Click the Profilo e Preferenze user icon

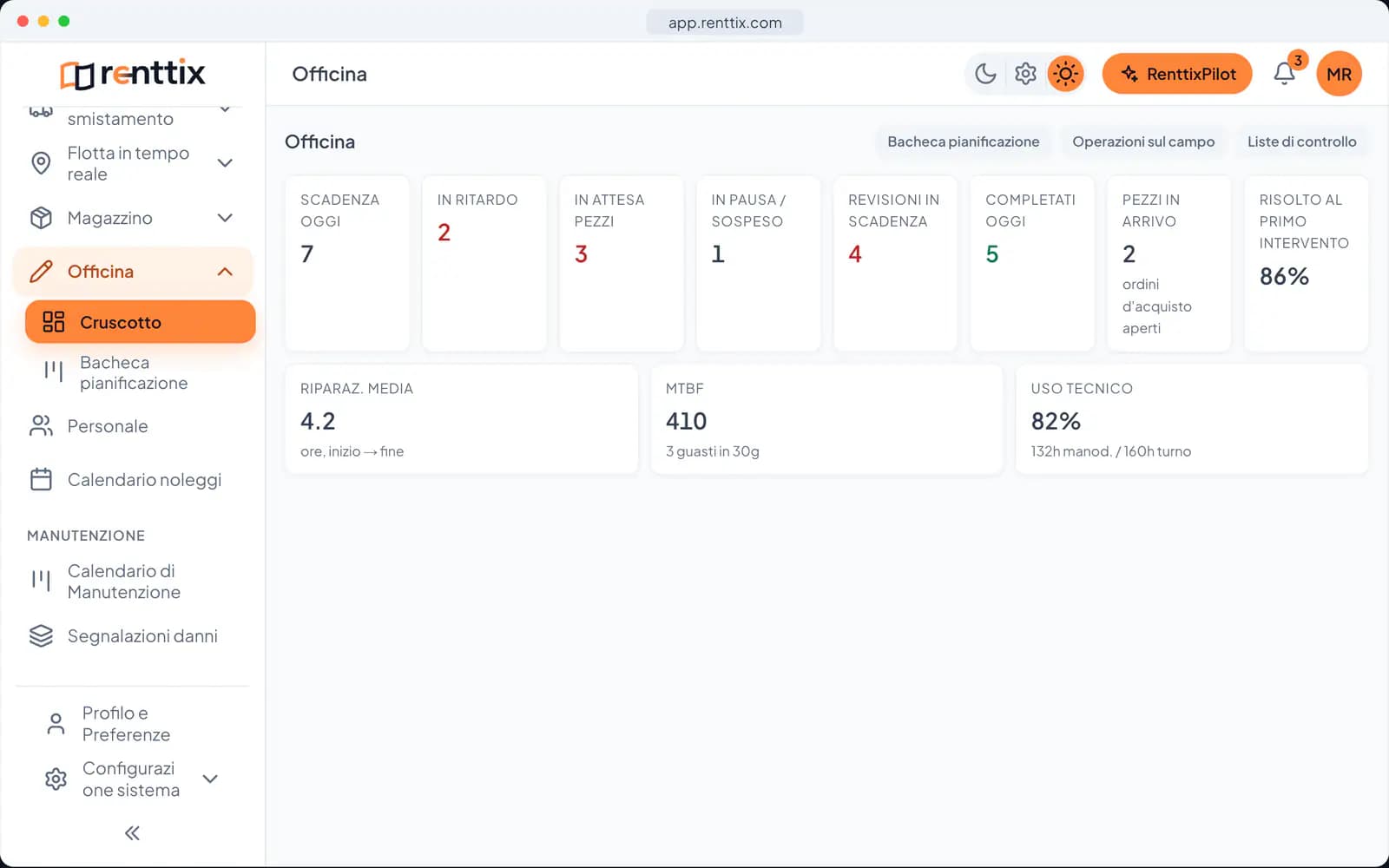(x=56, y=724)
